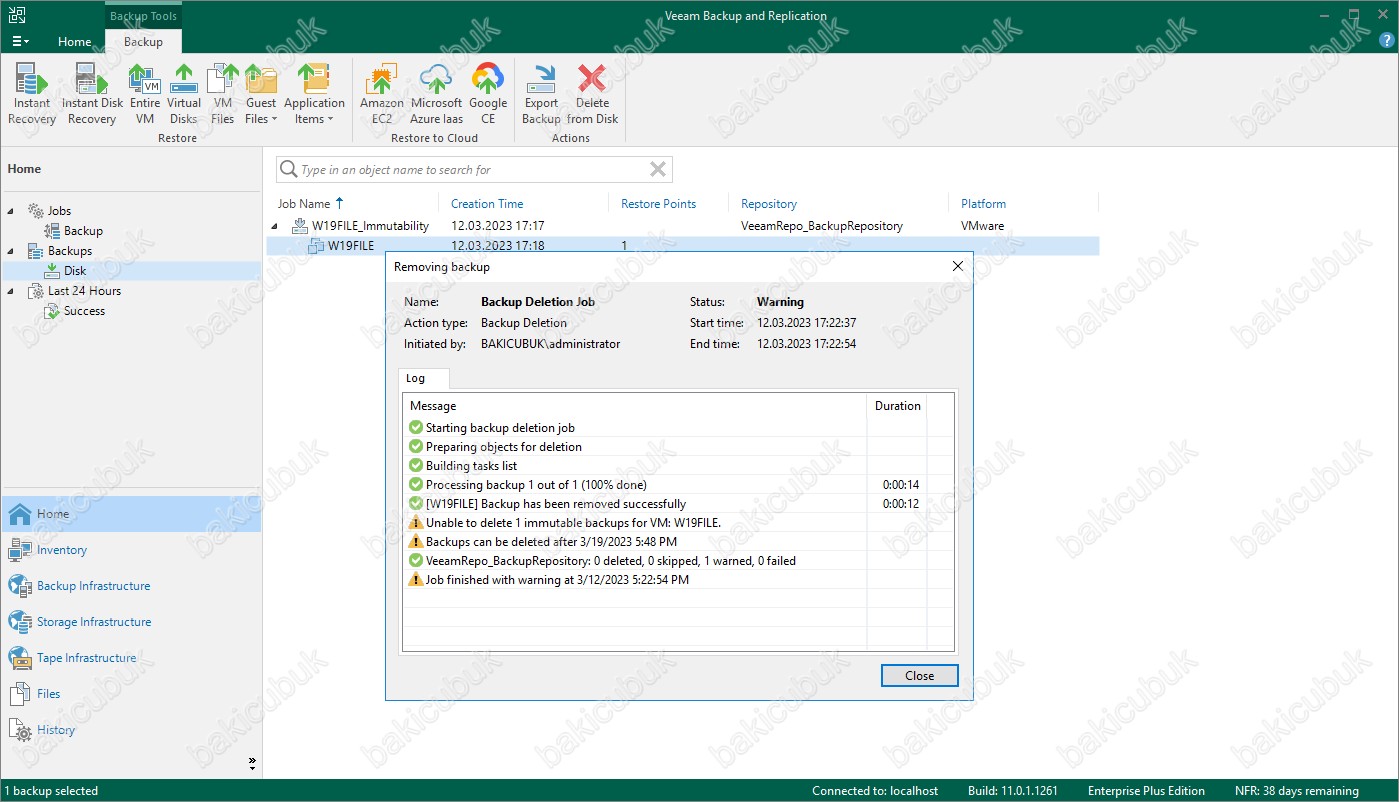Restore VM Files button
This screenshot has width=1399, height=802.
pos(222,94)
